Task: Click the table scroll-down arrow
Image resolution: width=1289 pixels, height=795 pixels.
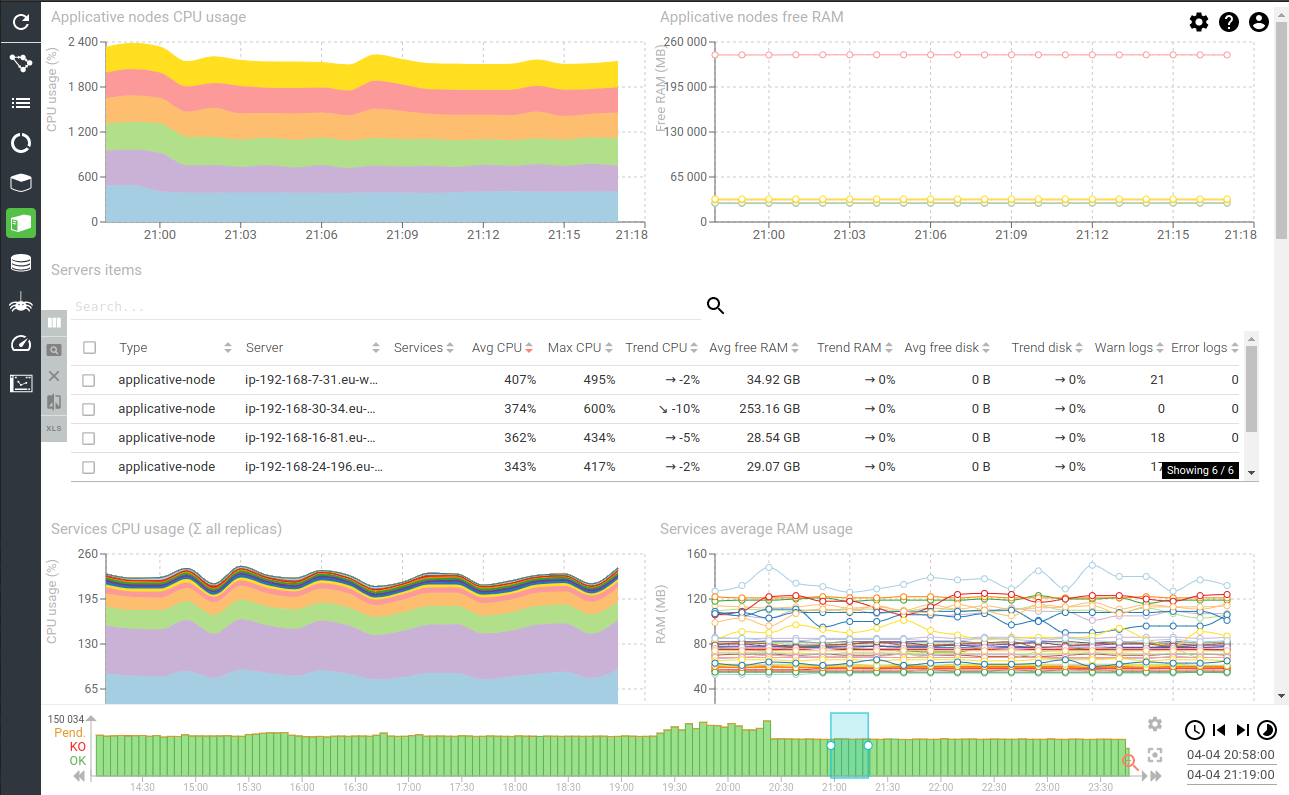Action: 1251,473
